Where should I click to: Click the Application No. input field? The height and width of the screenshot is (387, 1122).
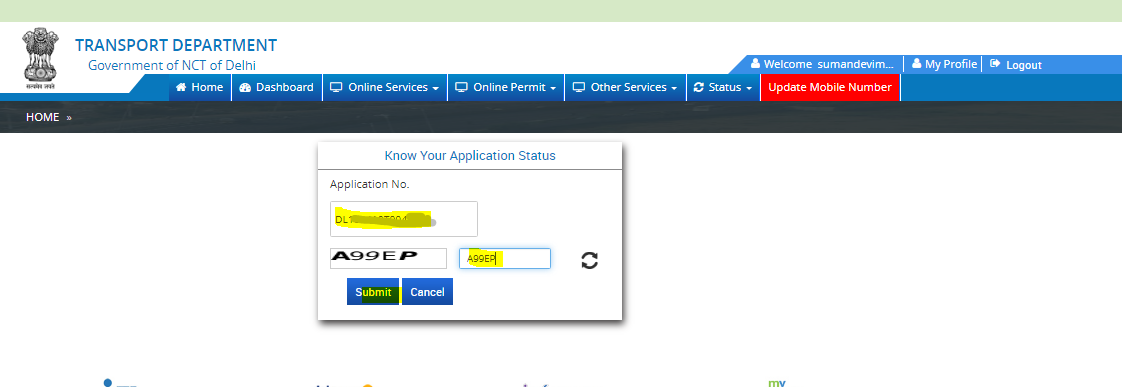tap(404, 219)
